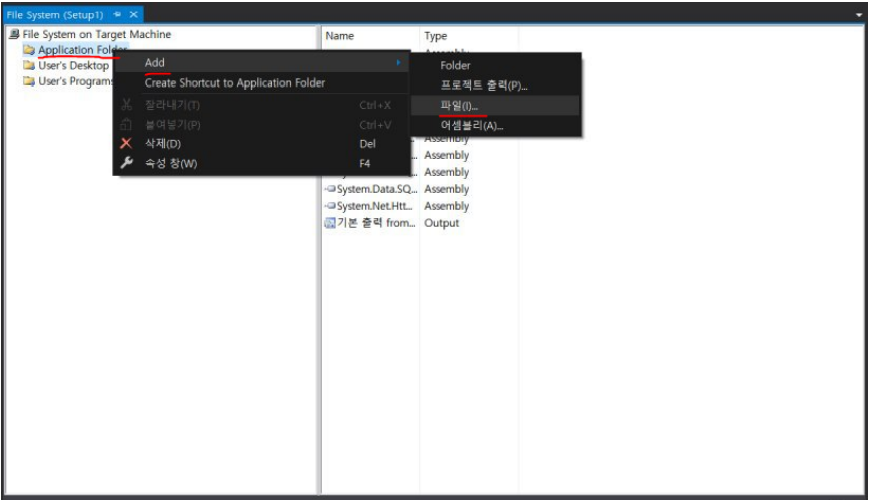Click the 붙여넣기(P) paste entry

point(261,125)
